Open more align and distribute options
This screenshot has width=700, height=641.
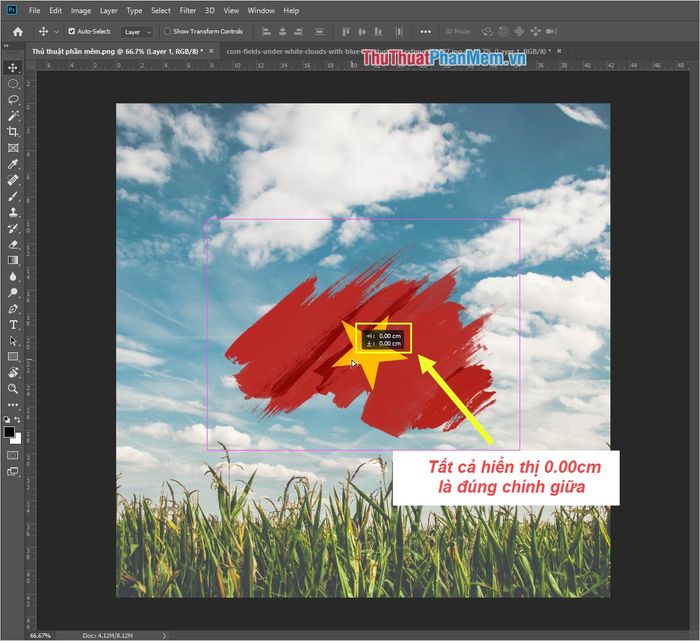[x=425, y=32]
